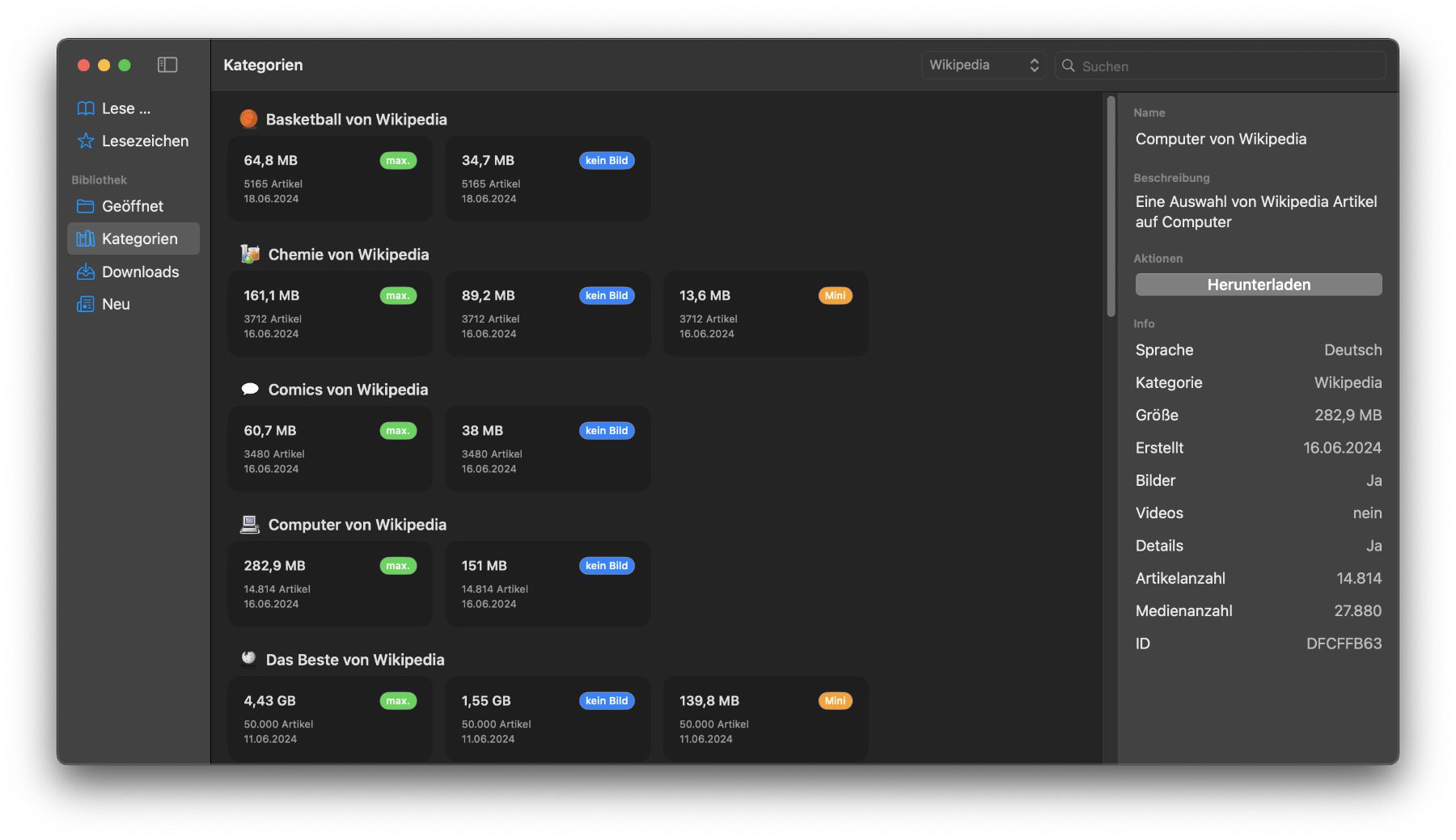
Task: Pick Chemie 13,6 MB Mini card
Action: (765, 314)
